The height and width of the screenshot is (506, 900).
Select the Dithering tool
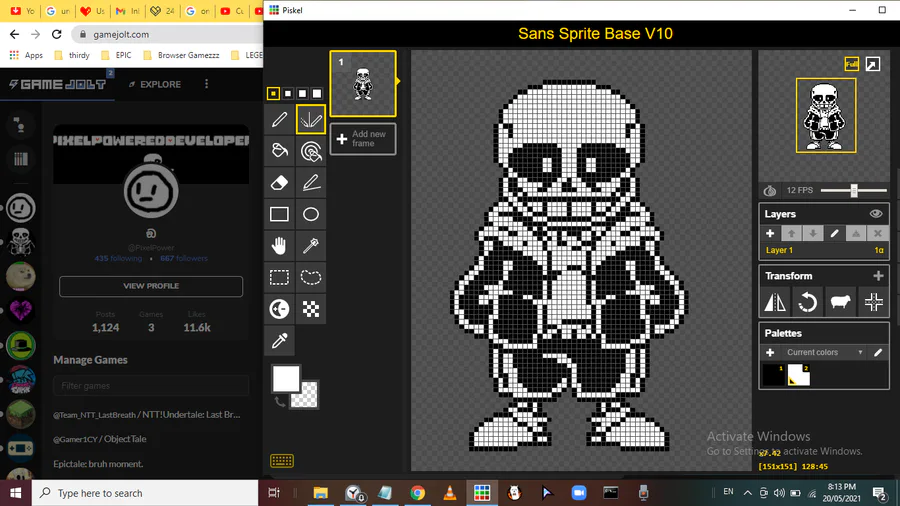311,309
